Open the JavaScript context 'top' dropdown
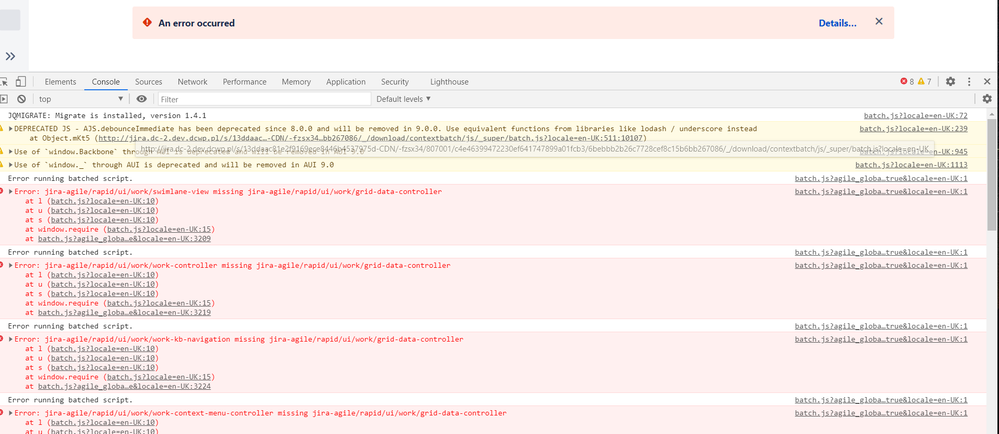Viewport: 999px width, 434px height. pos(80,99)
